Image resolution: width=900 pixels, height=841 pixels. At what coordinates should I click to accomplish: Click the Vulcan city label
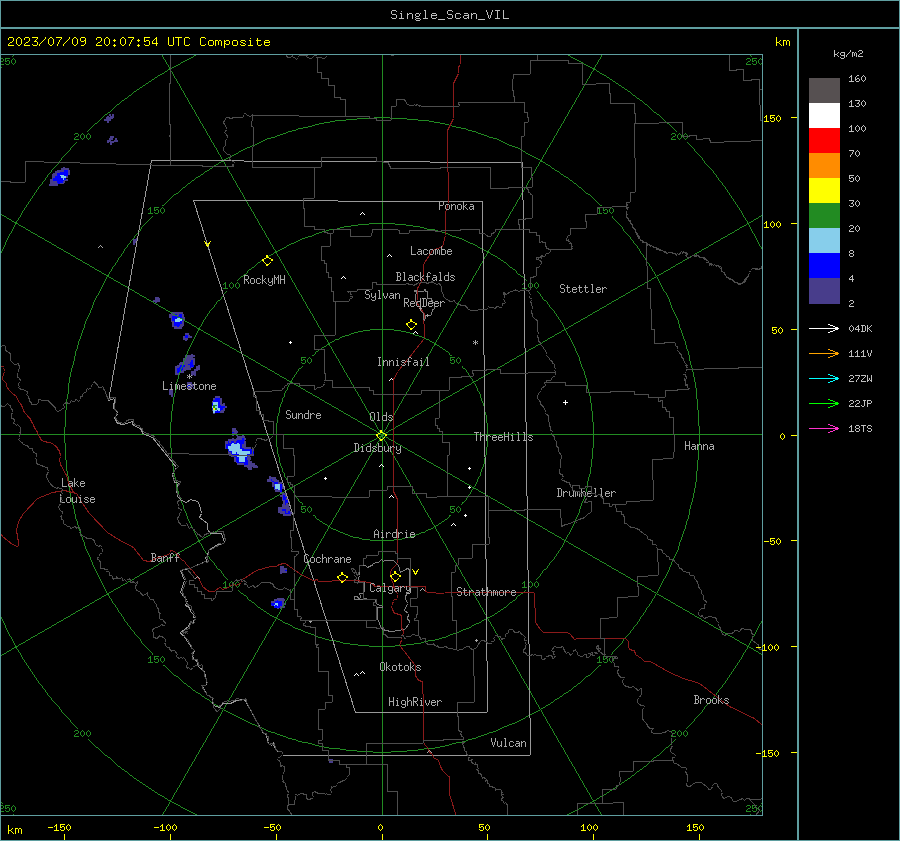(x=509, y=743)
